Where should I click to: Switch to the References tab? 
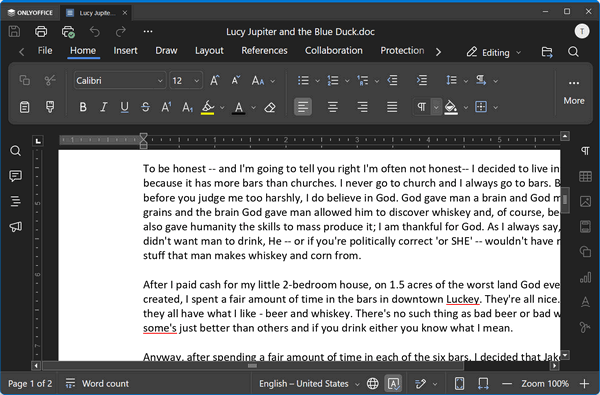pos(264,51)
